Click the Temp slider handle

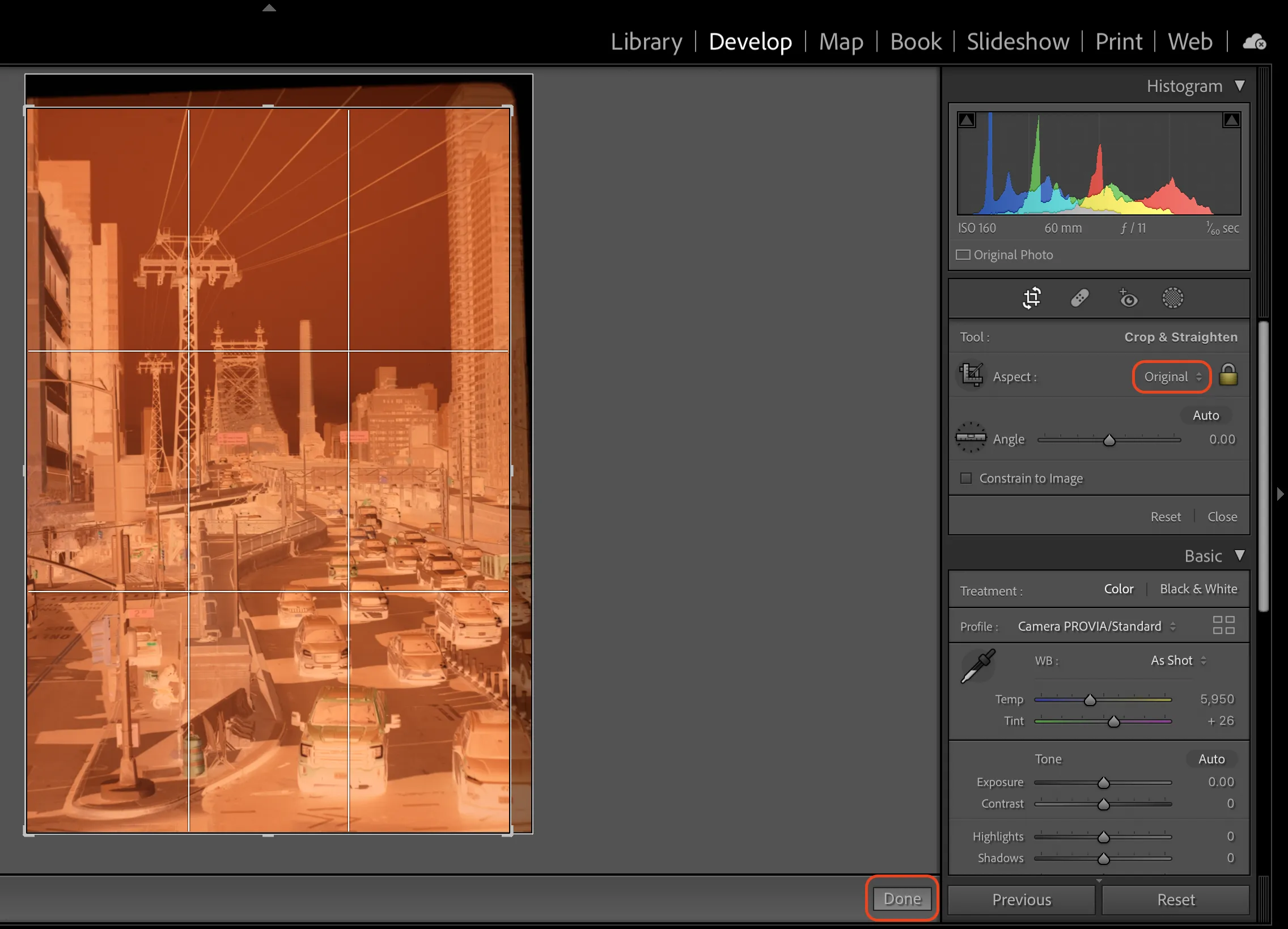click(x=1089, y=699)
